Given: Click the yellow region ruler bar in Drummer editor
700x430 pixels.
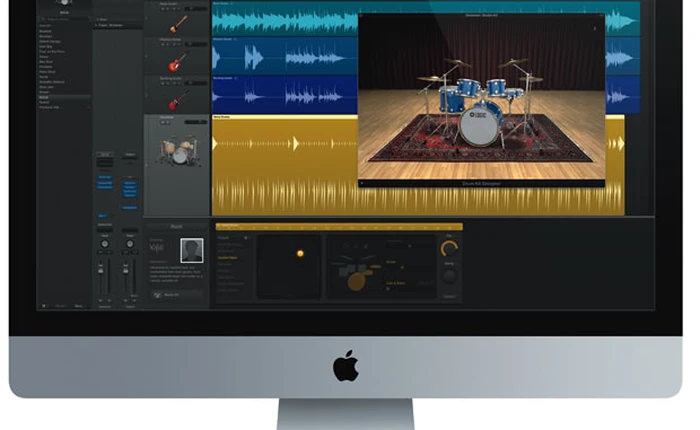Looking at the screenshot, I should pyautogui.click(x=339, y=227).
